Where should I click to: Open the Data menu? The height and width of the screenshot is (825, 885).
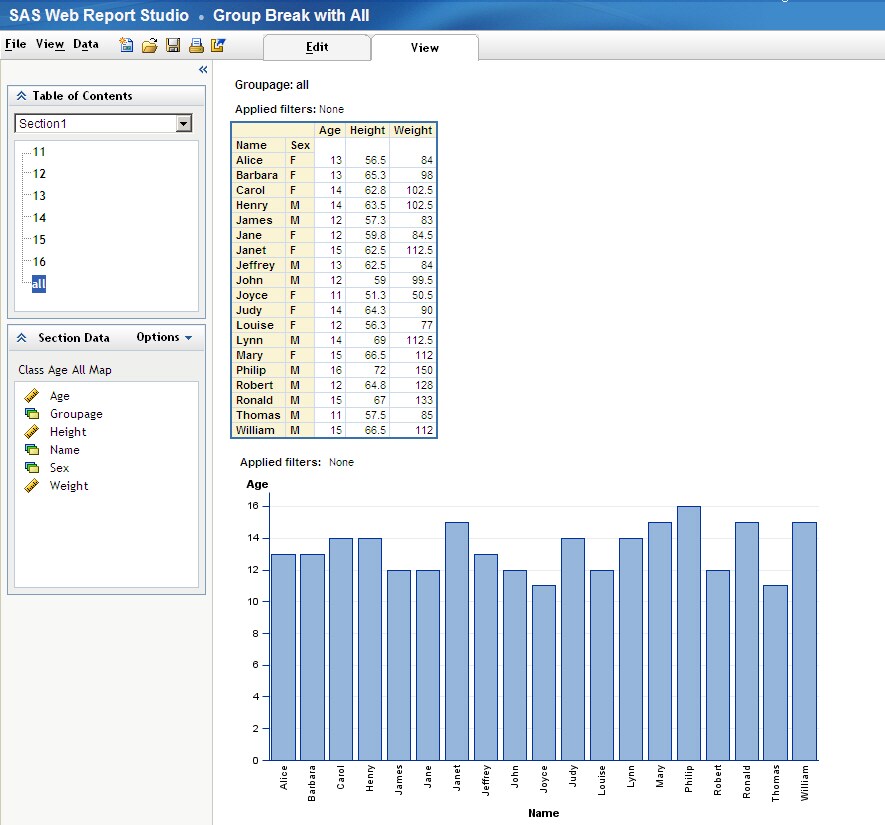pyautogui.click(x=86, y=44)
